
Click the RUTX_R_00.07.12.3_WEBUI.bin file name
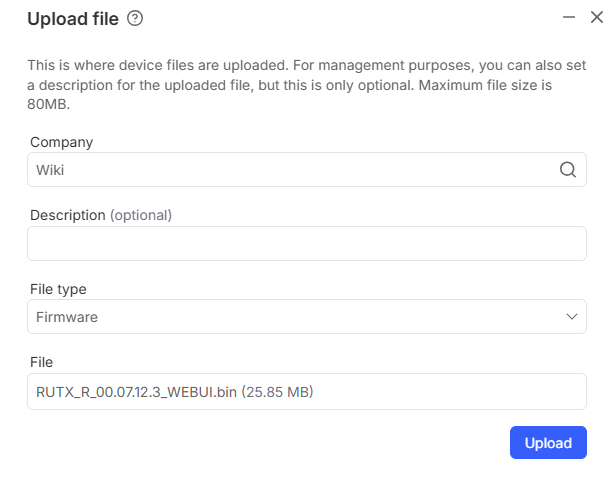point(136,391)
